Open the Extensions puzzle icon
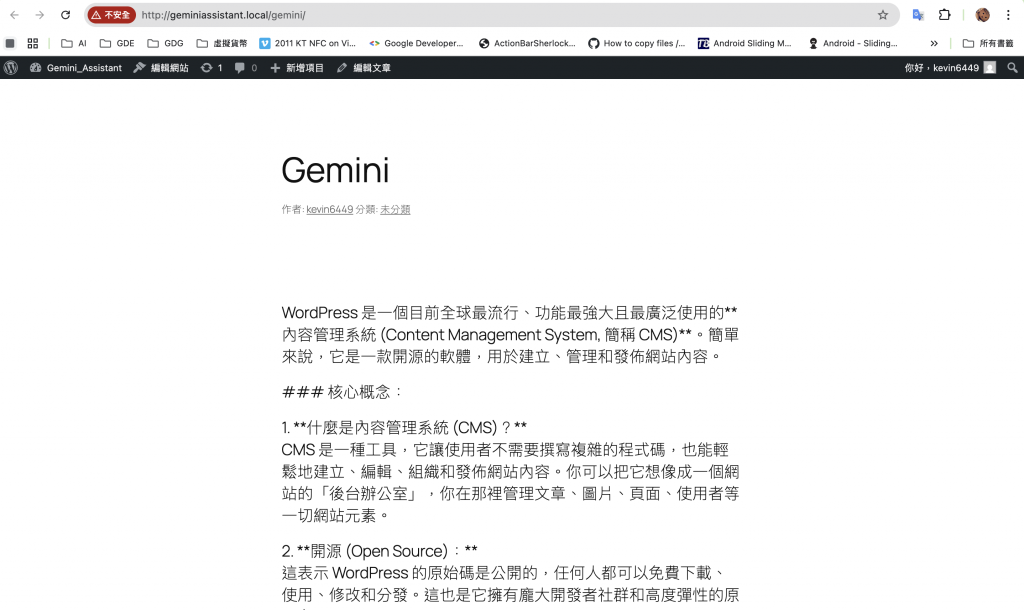The height and width of the screenshot is (610, 1024). (x=944, y=15)
